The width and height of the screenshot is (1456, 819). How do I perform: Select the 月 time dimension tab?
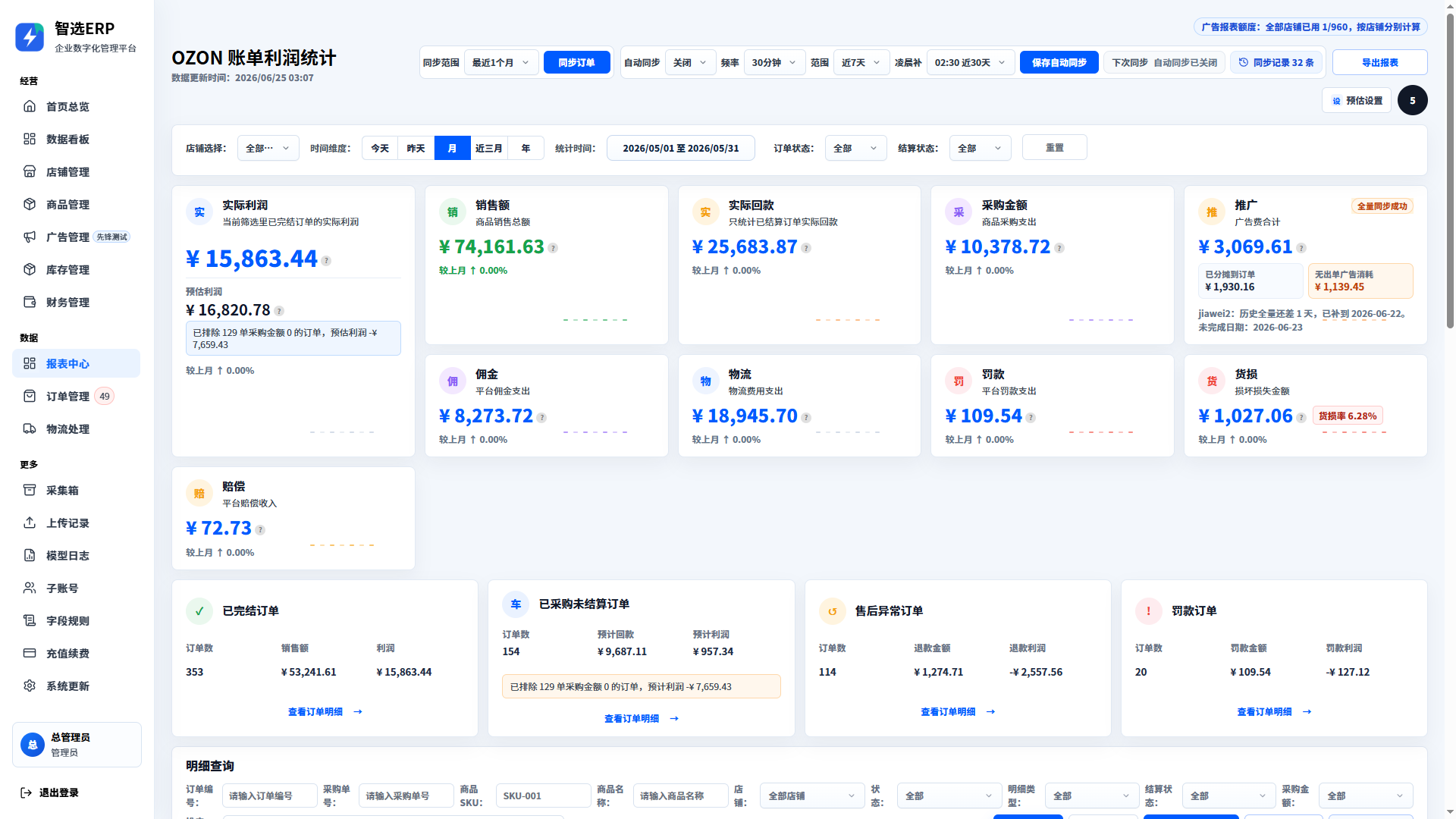(x=453, y=148)
